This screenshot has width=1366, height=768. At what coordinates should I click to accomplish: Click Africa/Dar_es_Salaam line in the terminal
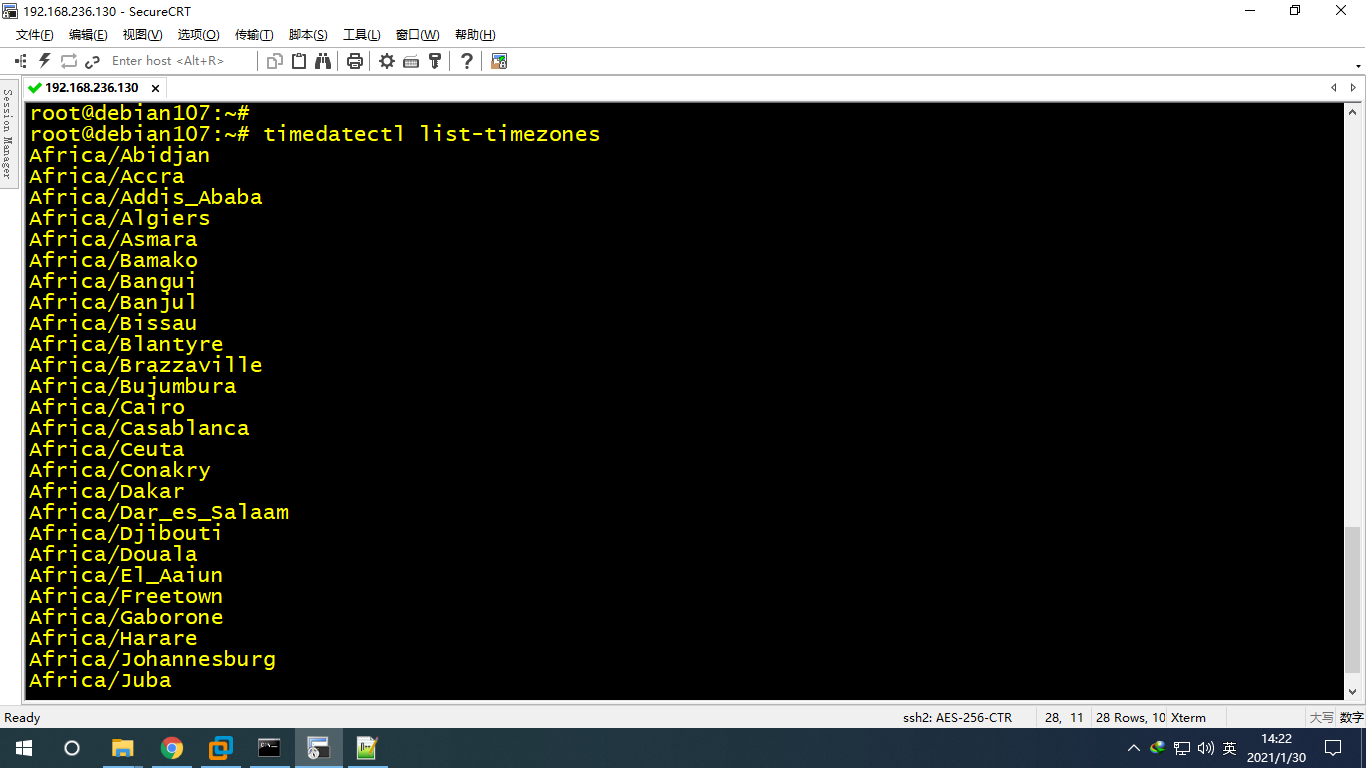coord(159,512)
